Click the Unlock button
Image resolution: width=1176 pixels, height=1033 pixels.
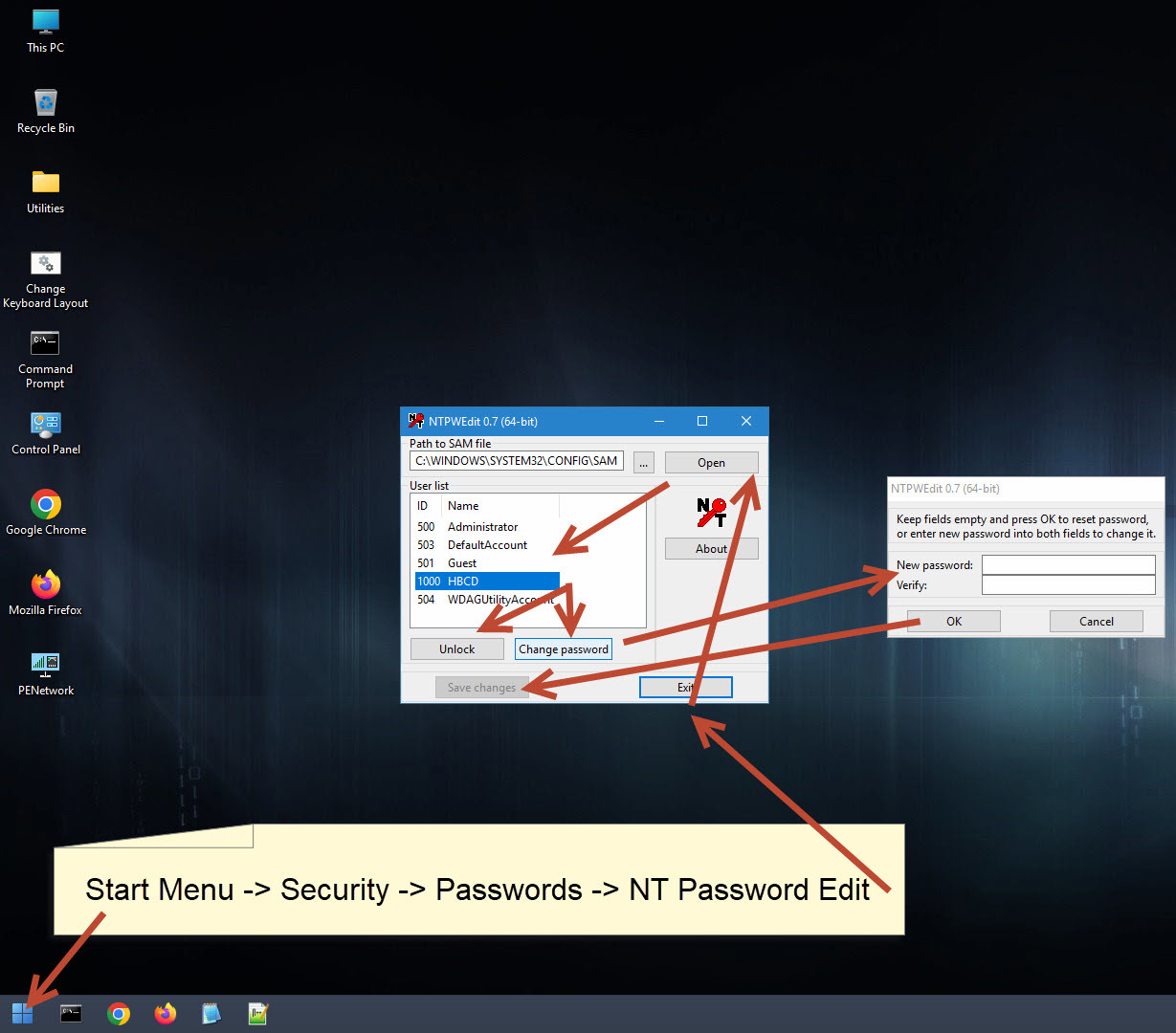[456, 648]
